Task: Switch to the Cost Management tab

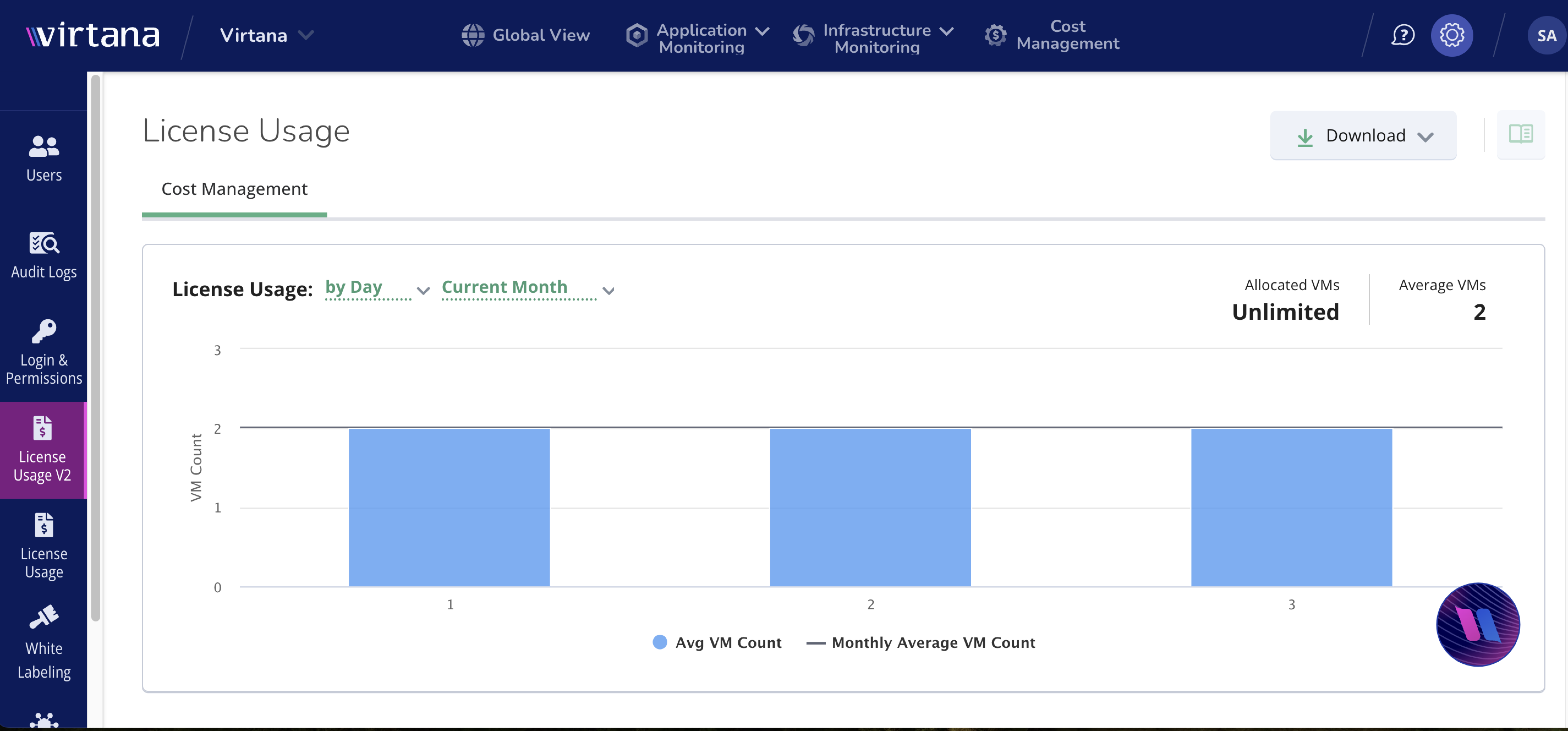Action: pos(234,189)
